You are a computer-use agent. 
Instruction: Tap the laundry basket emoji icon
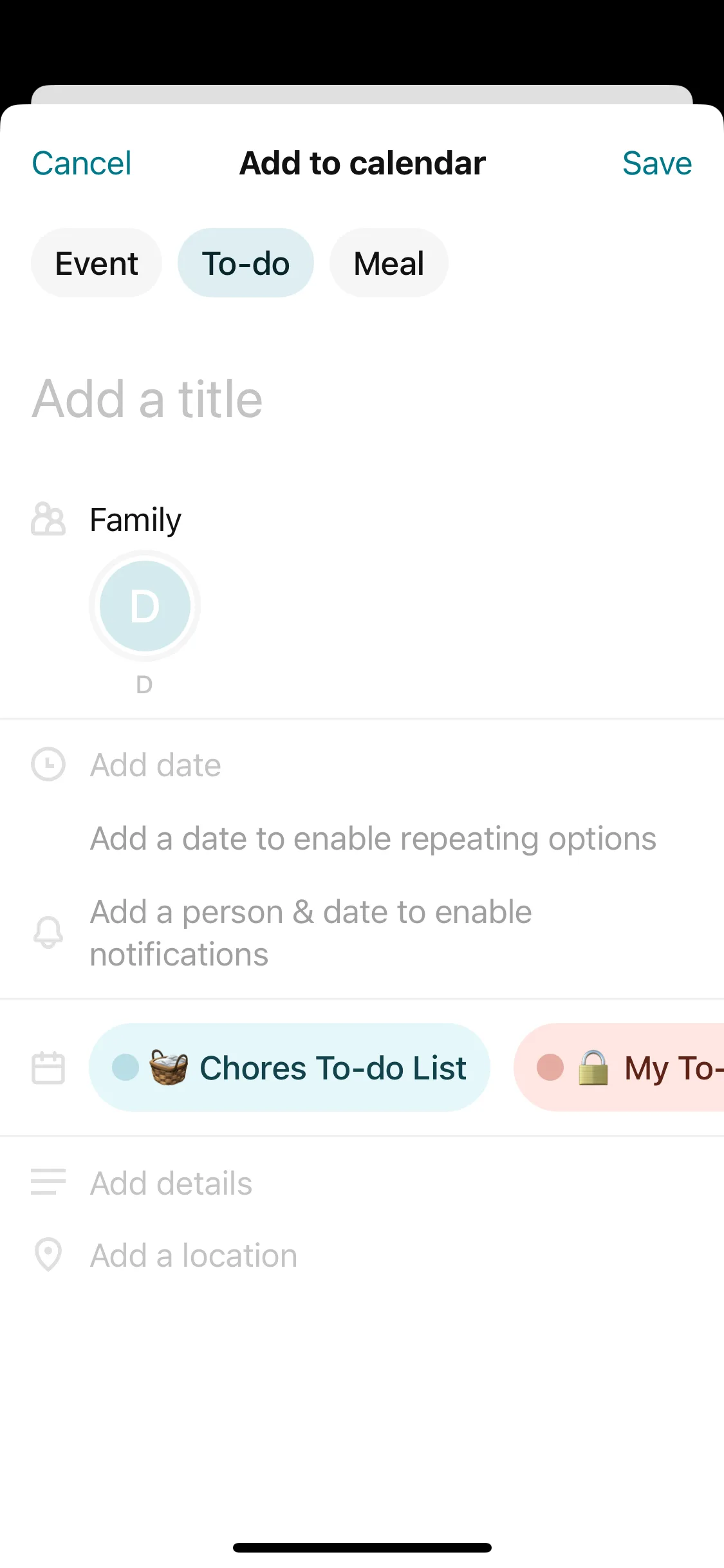169,1067
